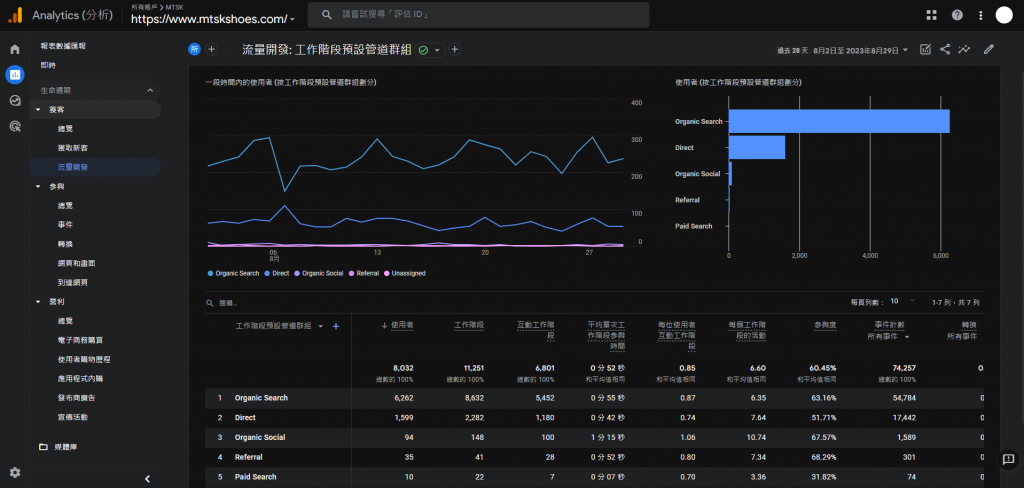Screen dimensions: 1024x488
Task: Change rows per page from 10
Action: [x=903, y=301]
